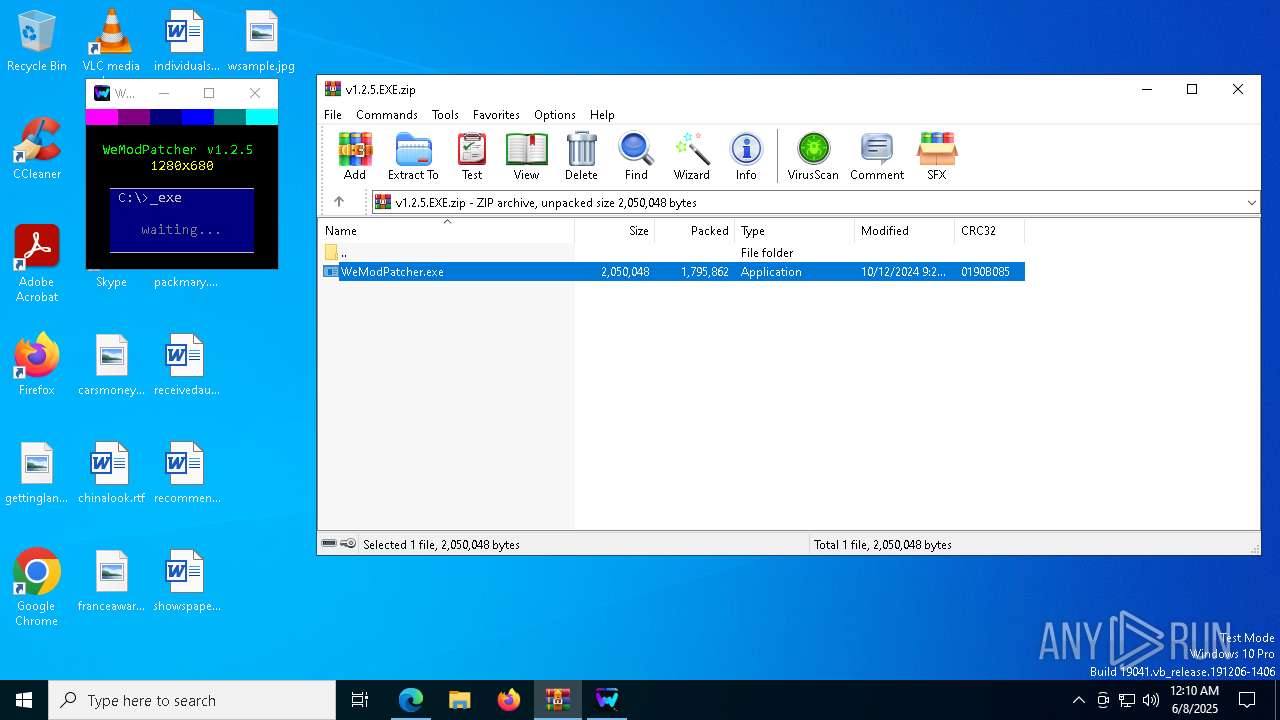Screen dimensions: 1280x720
Task: Switch to WeModPatcher on the taskbar
Action: click(x=607, y=700)
